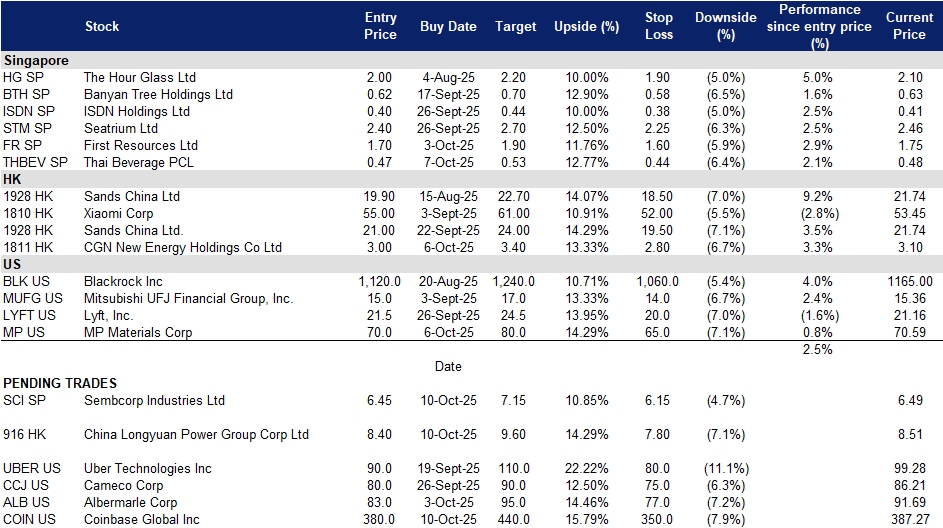Select the US section heading
This screenshot has height=528, width=943.
[x=12, y=265]
